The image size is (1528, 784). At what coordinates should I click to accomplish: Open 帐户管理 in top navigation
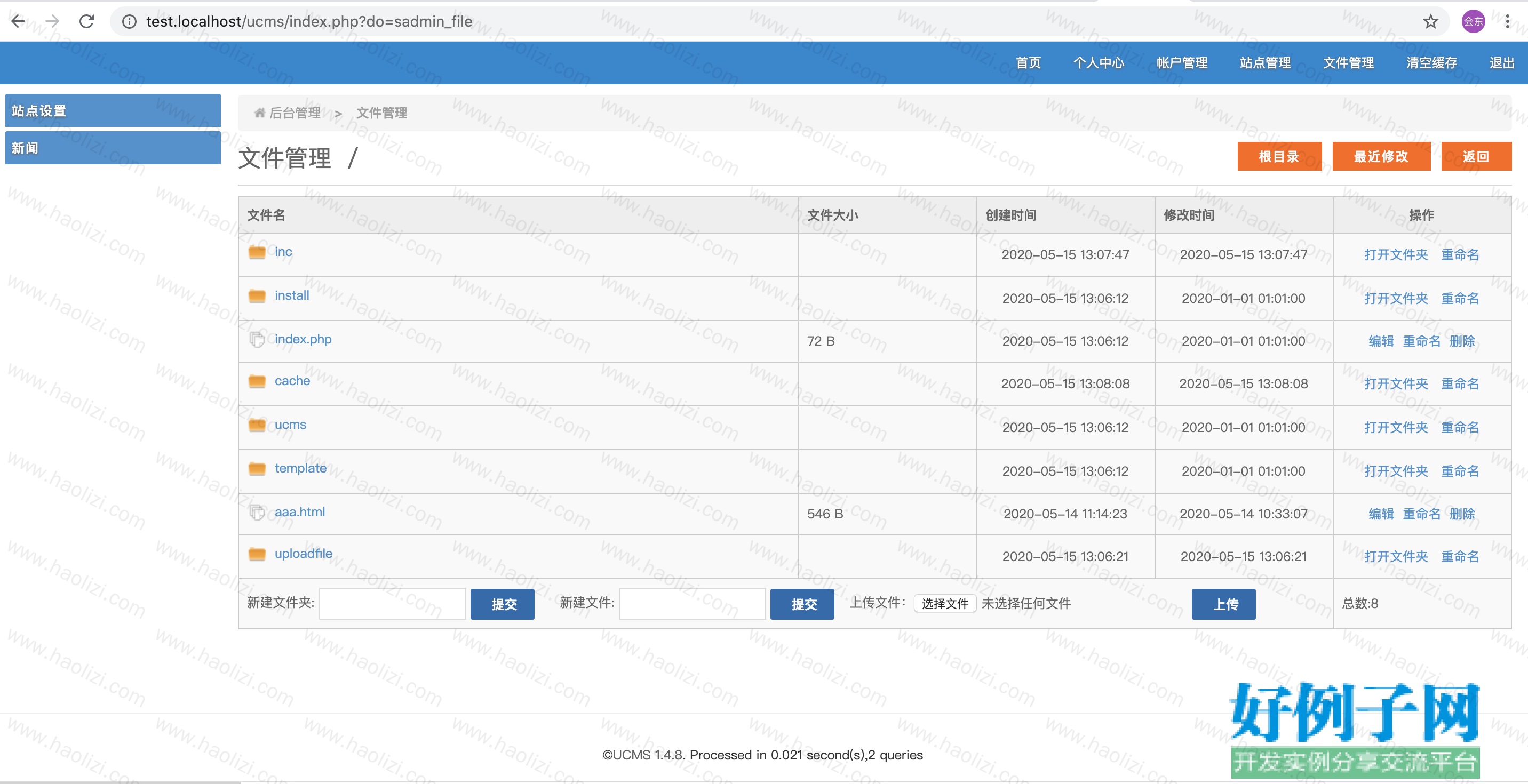(1182, 63)
